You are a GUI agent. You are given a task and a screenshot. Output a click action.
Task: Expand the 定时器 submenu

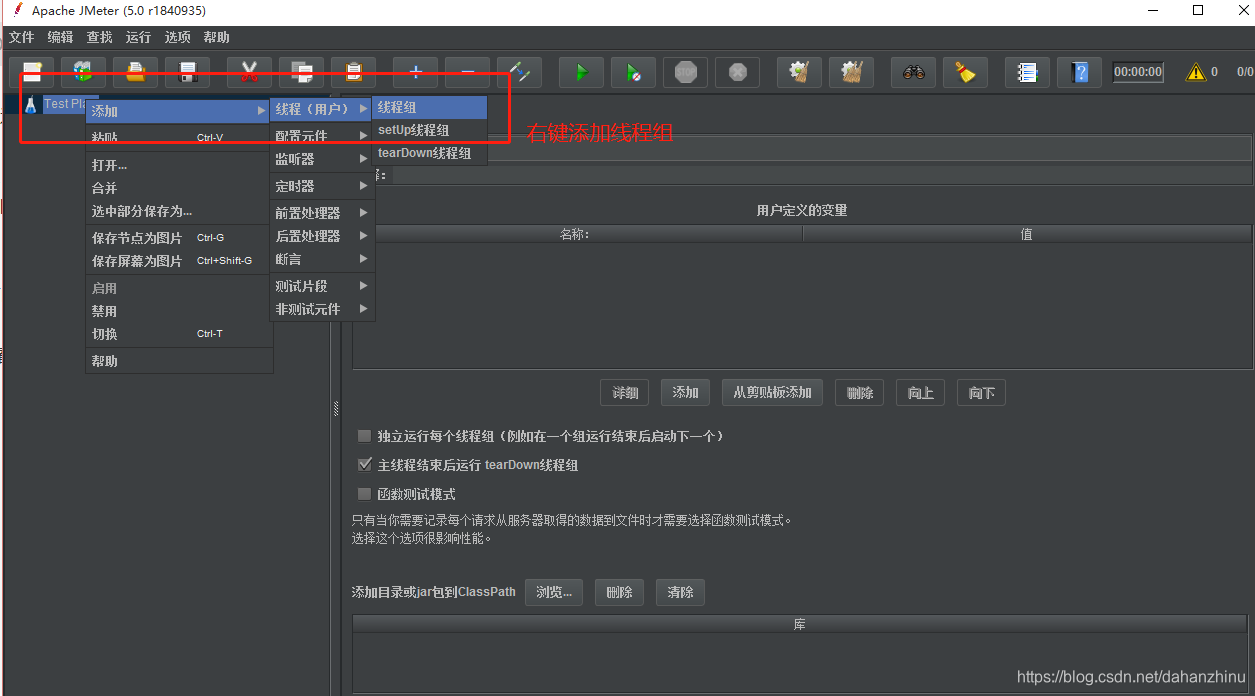point(321,186)
